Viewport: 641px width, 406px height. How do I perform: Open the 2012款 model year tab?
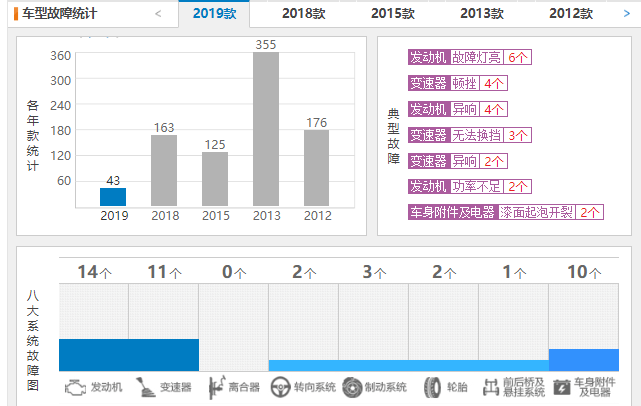click(x=570, y=14)
